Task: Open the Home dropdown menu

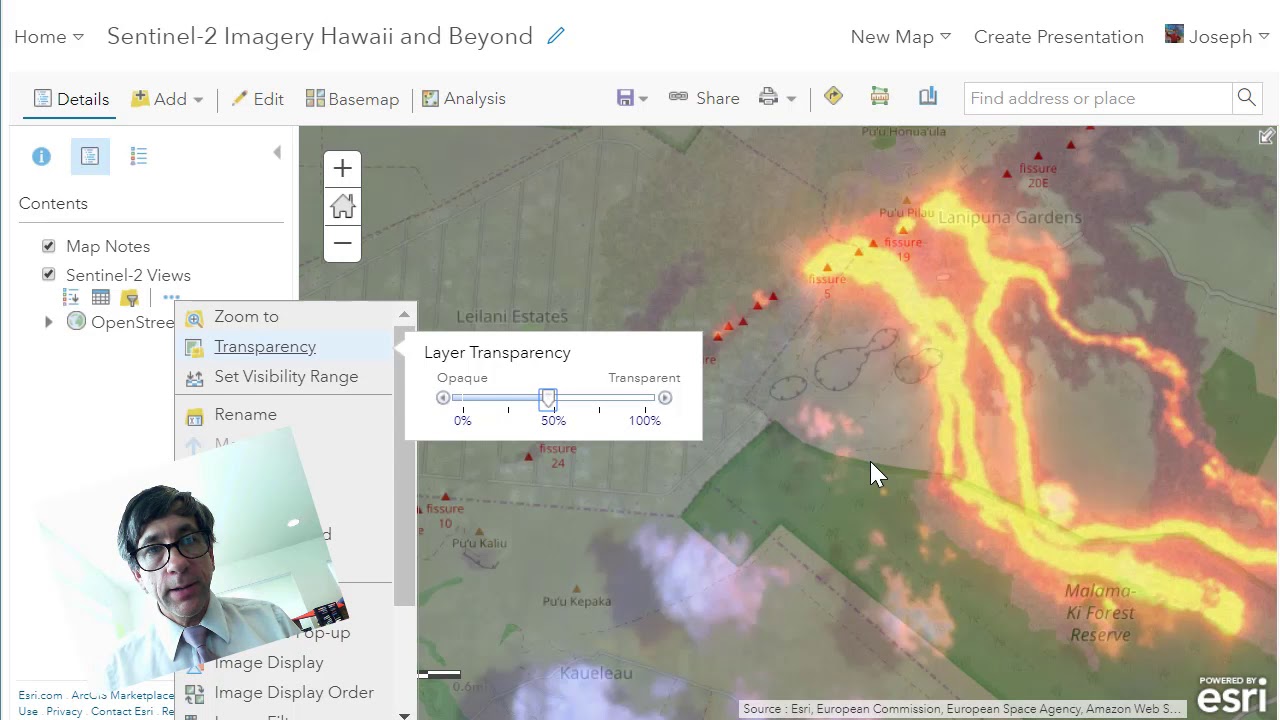Action: pos(49,37)
